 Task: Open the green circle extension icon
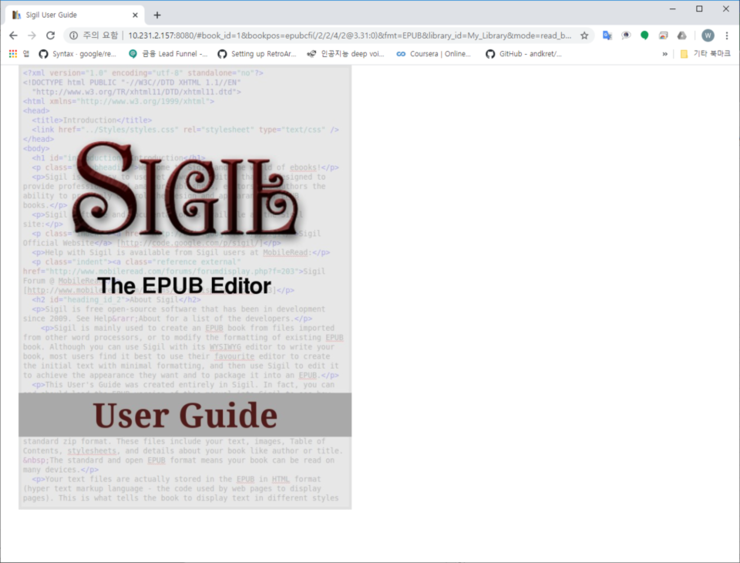644,35
